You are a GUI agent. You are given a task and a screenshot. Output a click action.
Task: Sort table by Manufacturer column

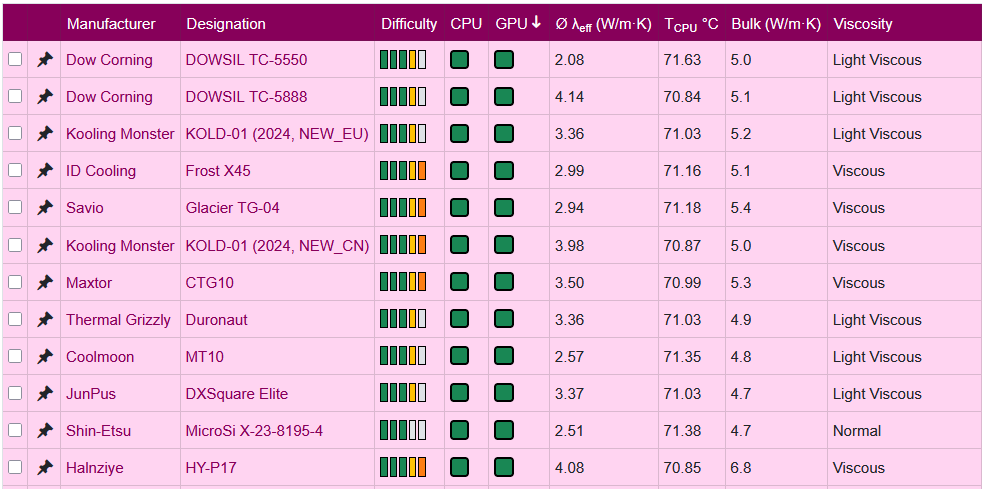111,24
